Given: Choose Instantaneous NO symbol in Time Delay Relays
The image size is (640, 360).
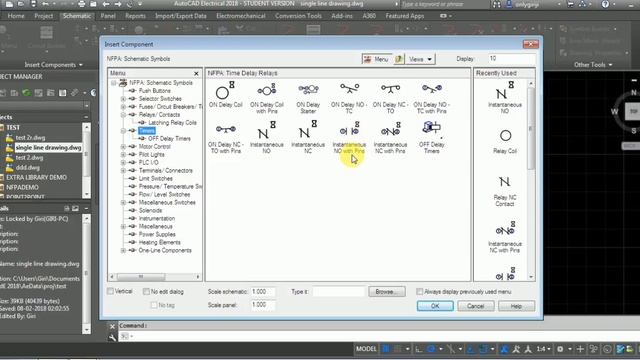Looking at the screenshot, I should pos(267,137).
